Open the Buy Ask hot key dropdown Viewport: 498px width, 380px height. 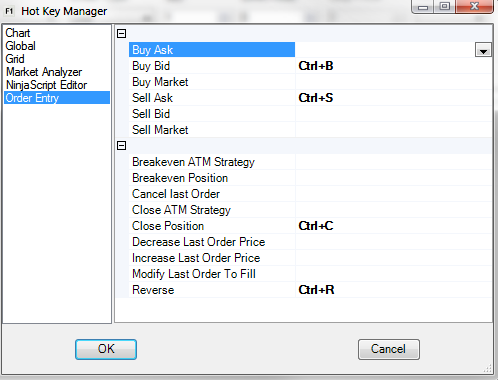483,50
